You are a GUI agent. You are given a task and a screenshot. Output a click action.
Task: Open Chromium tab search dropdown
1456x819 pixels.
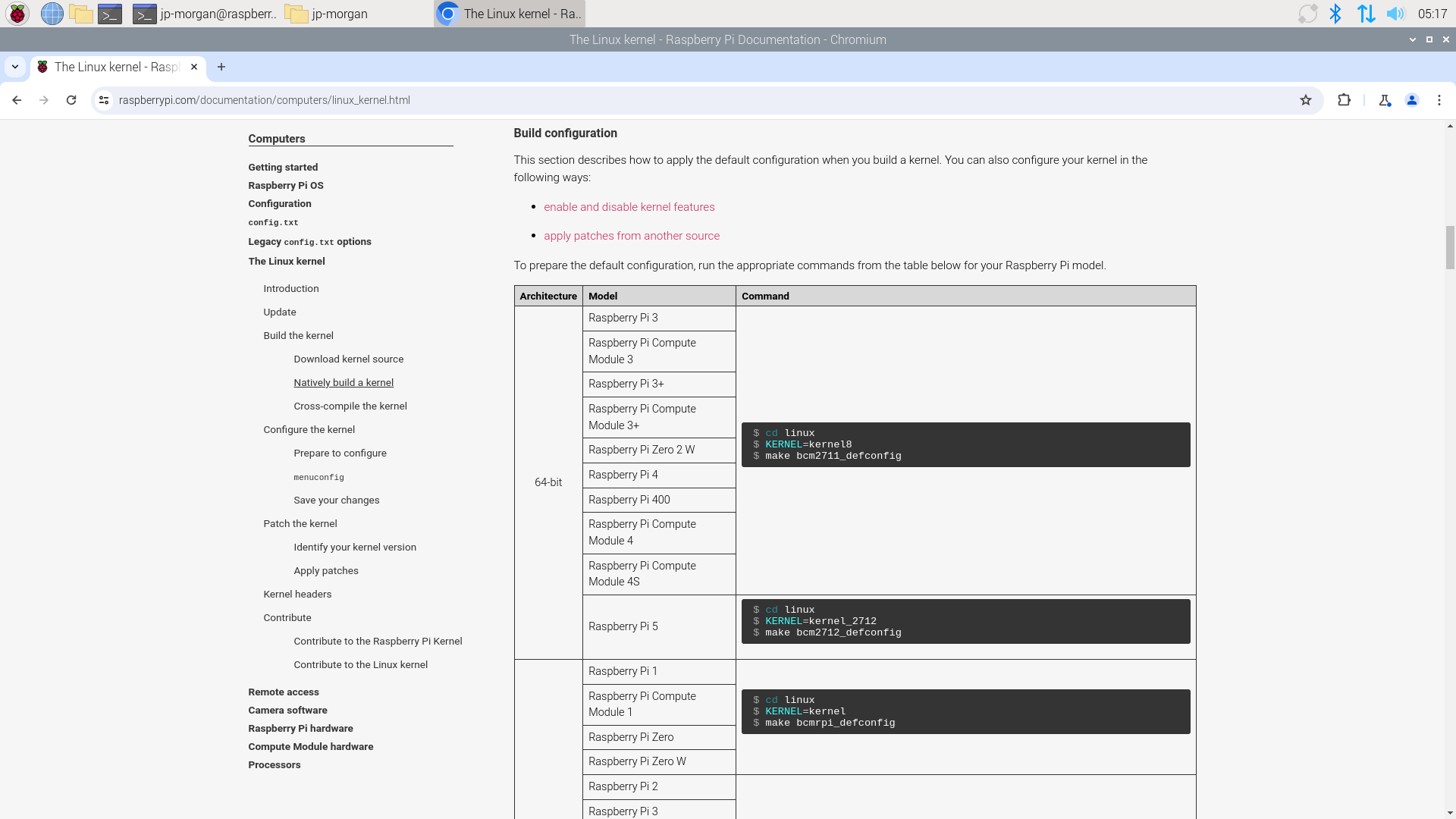pos(14,67)
